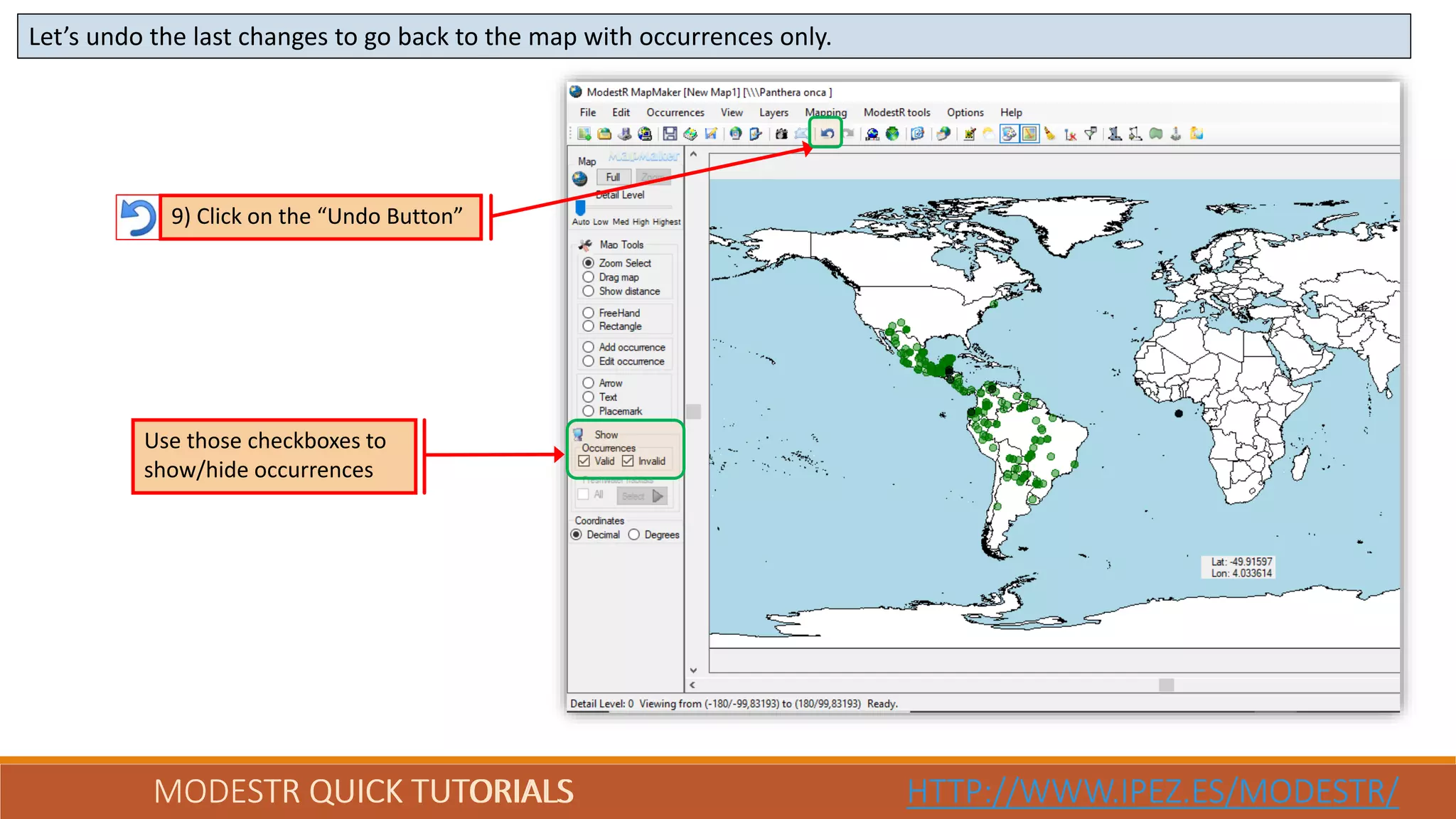Select the Zoom Select radio button

(589, 263)
